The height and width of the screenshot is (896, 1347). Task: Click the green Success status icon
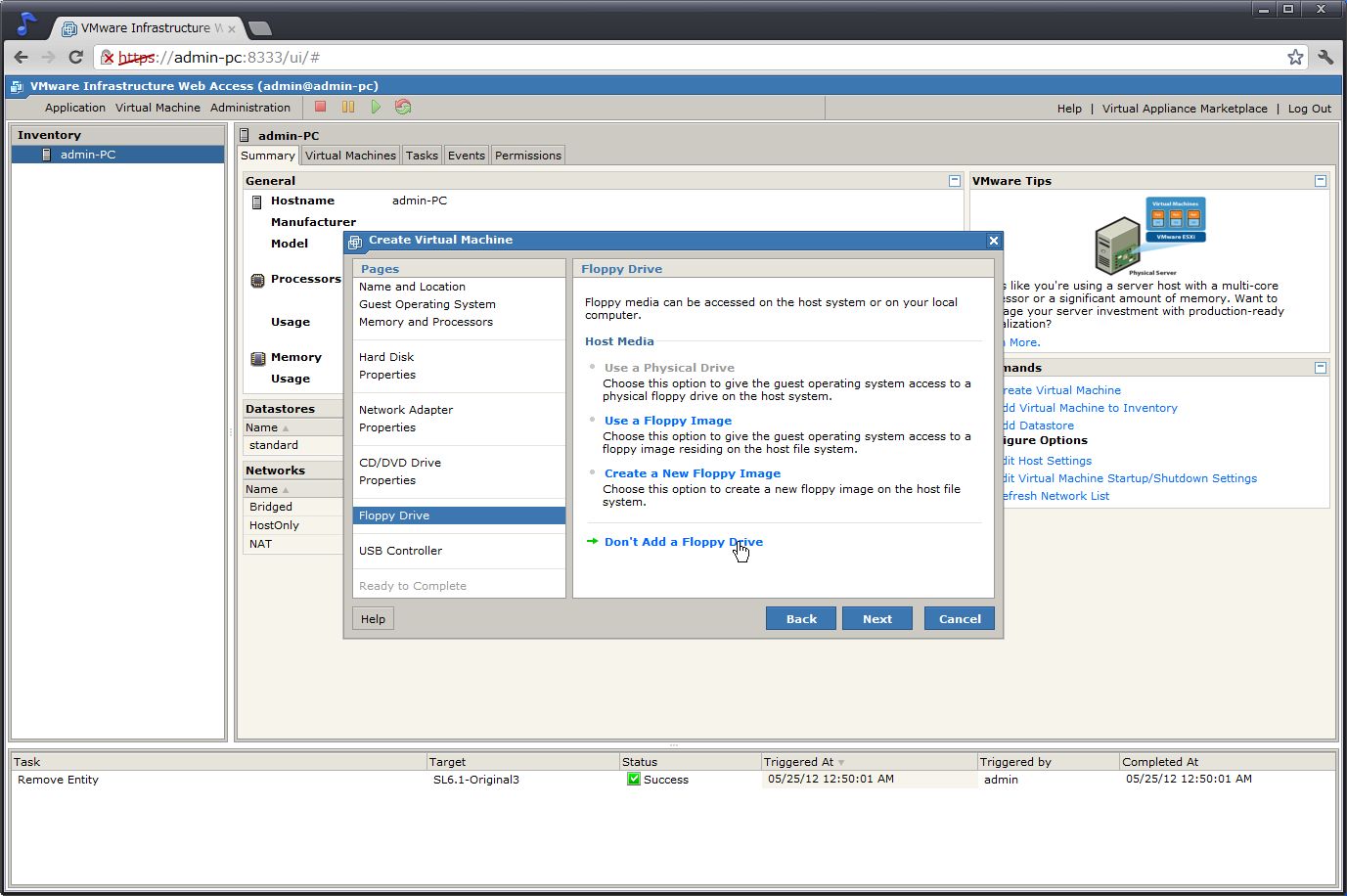[634, 779]
